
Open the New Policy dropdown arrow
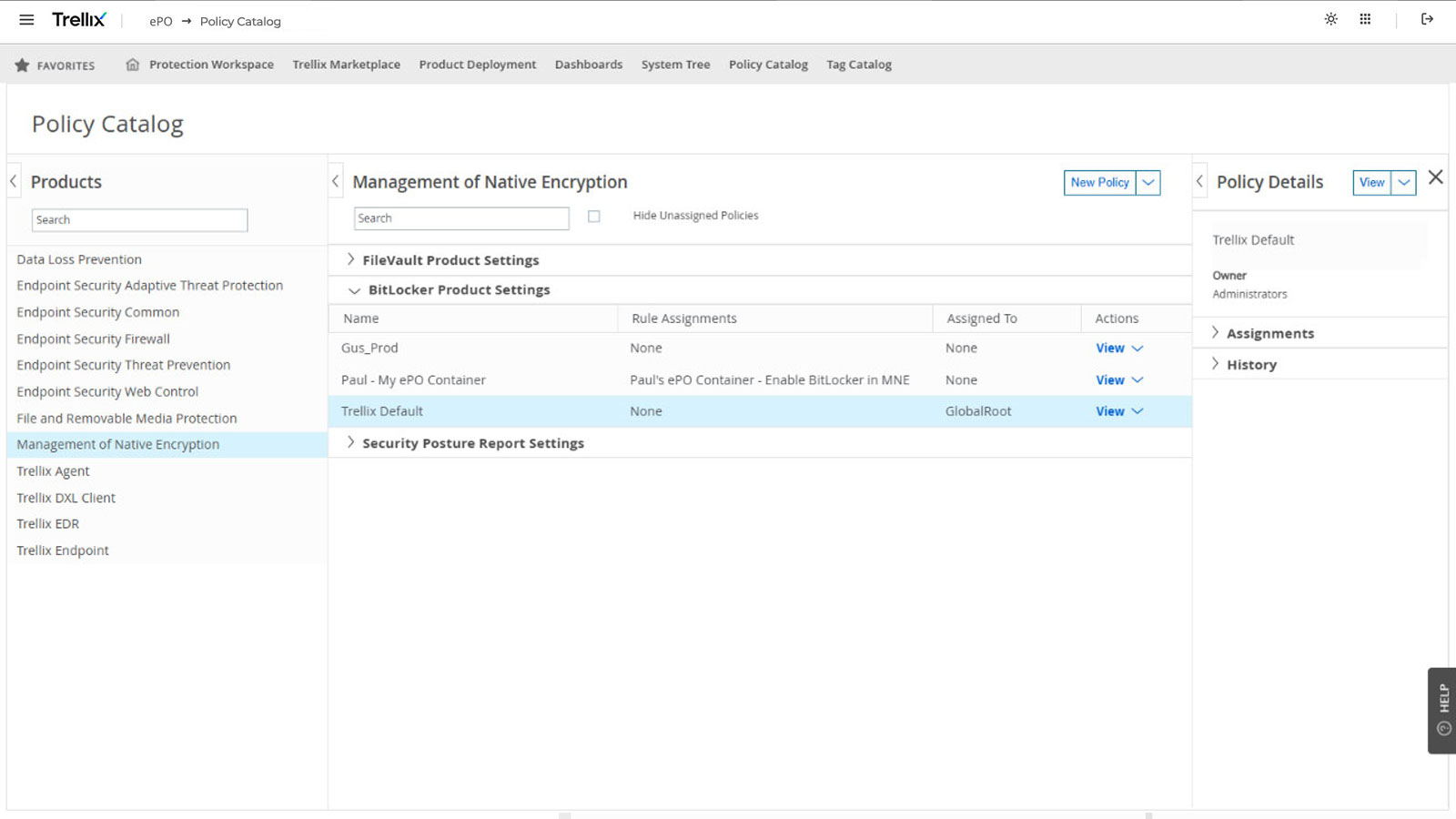pyautogui.click(x=1148, y=183)
